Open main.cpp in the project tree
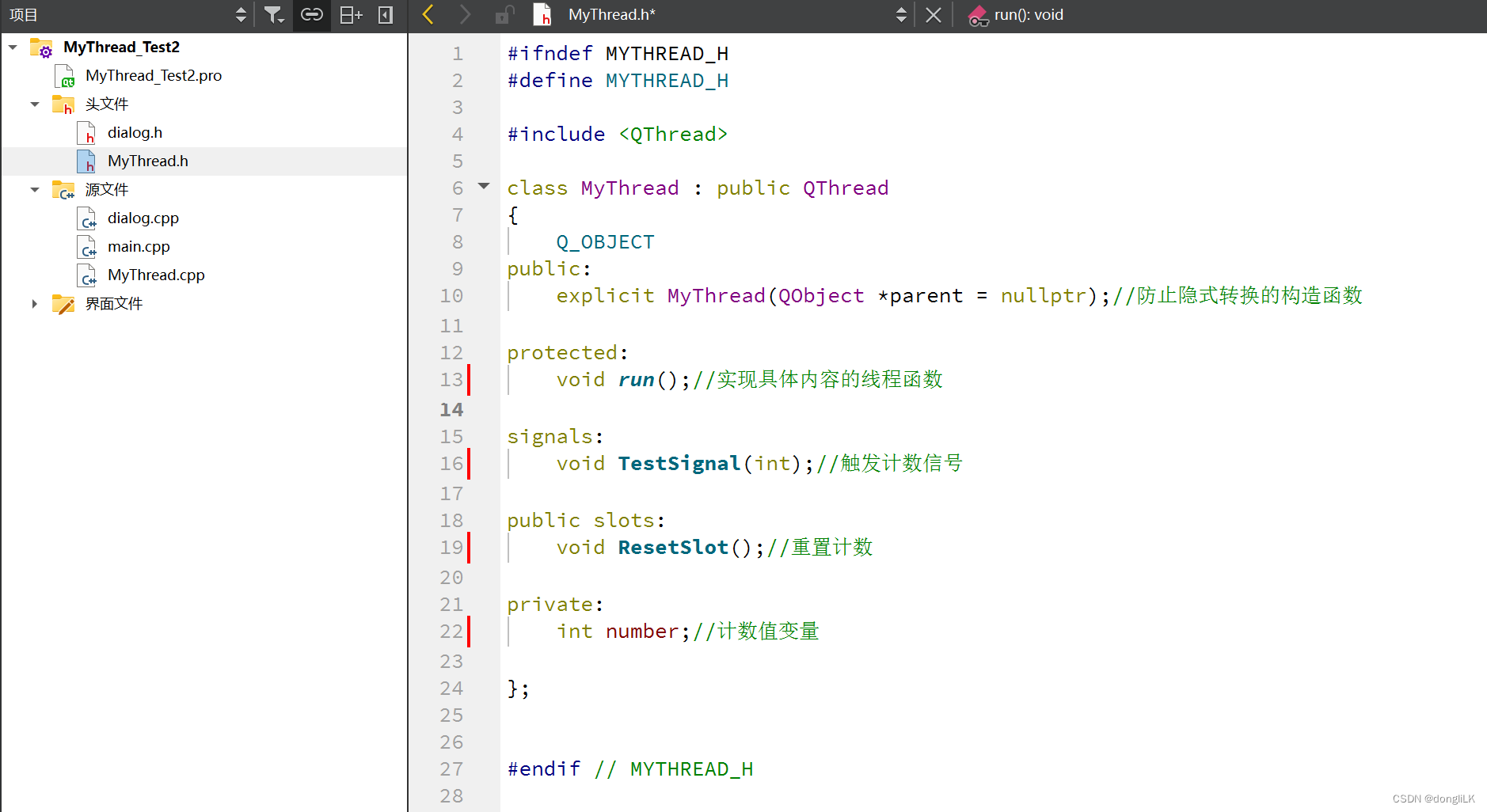 (139, 247)
